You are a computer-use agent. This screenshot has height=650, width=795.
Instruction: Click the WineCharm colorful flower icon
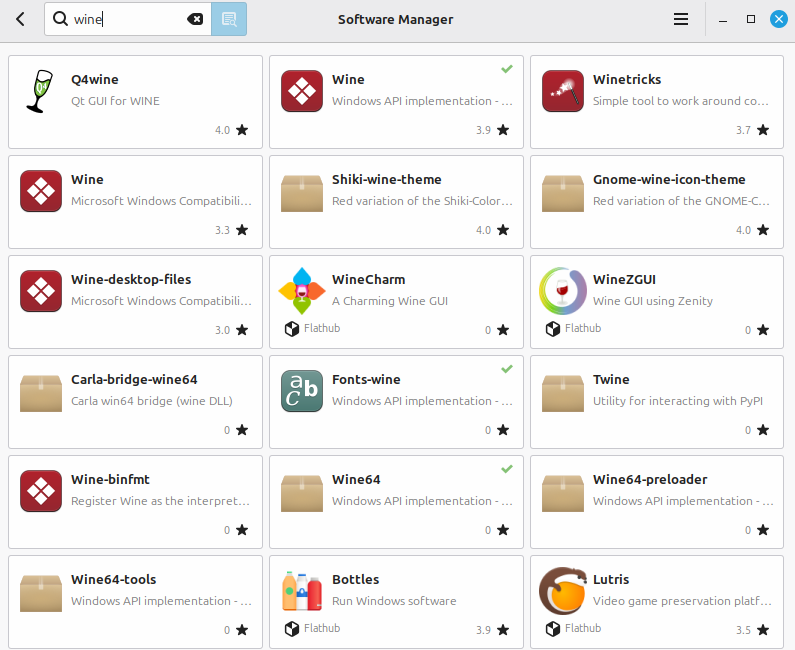coord(302,291)
